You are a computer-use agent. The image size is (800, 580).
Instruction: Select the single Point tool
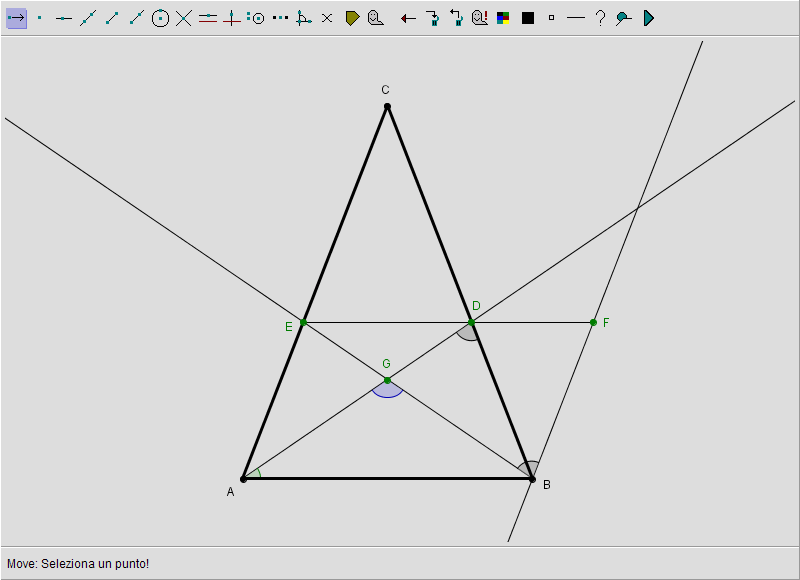(40, 18)
